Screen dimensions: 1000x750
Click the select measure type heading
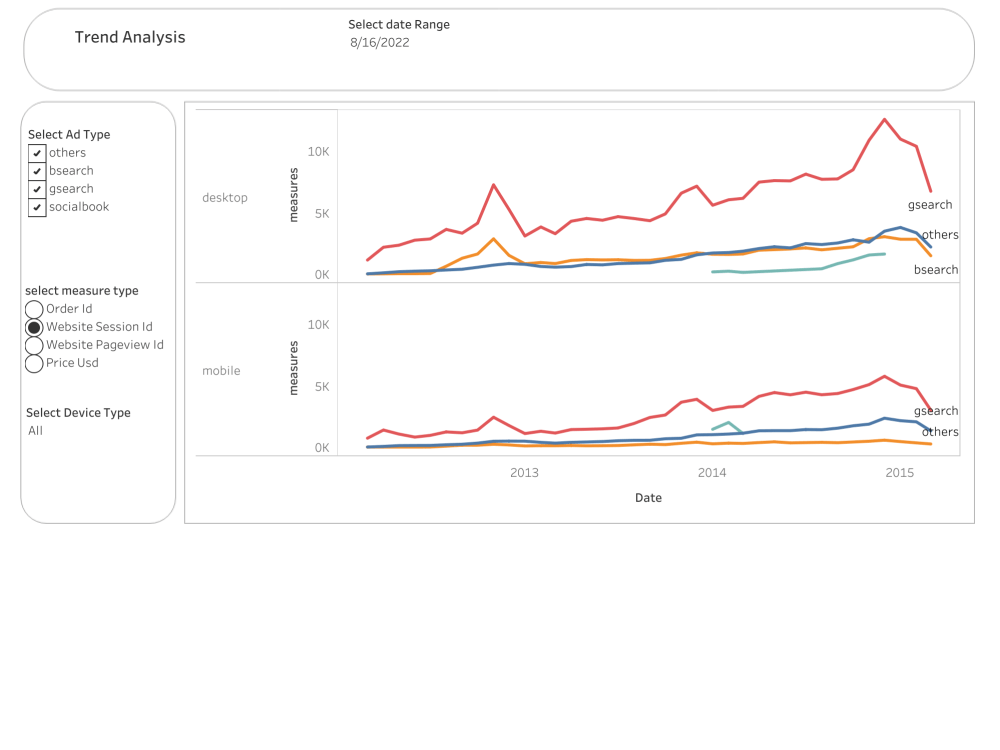82,291
